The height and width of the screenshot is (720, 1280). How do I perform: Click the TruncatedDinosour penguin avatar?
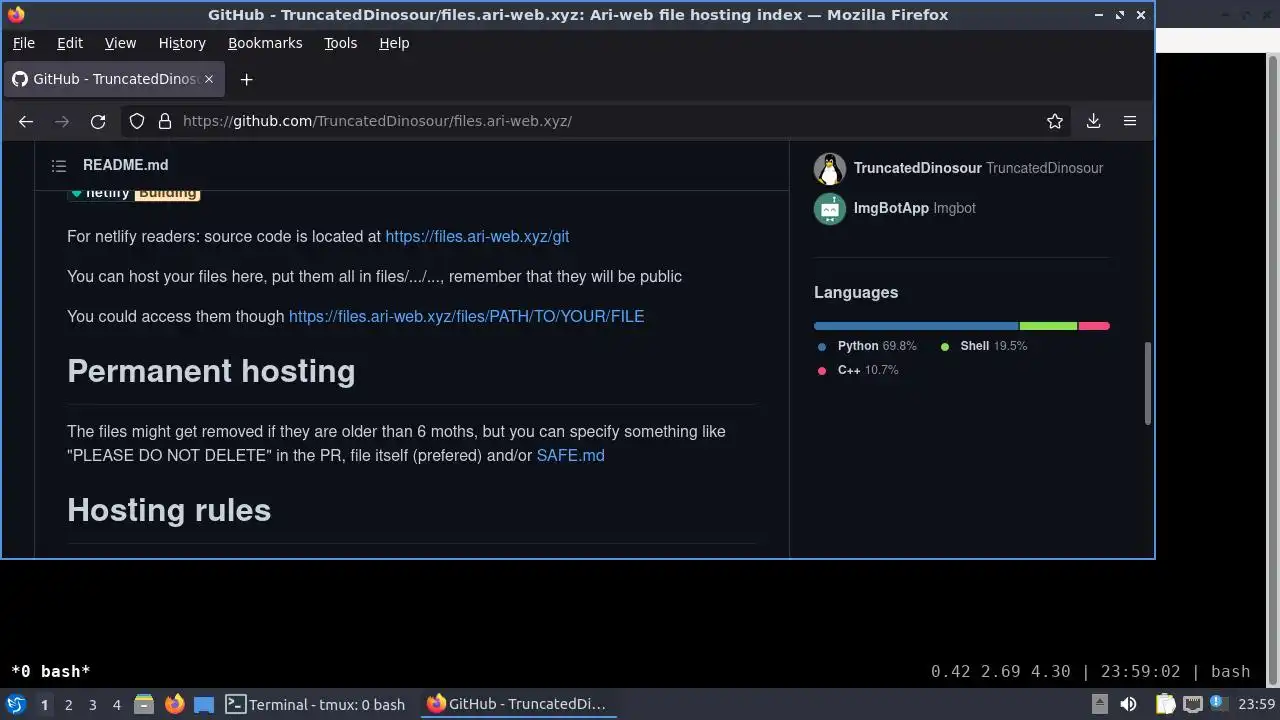click(x=830, y=169)
